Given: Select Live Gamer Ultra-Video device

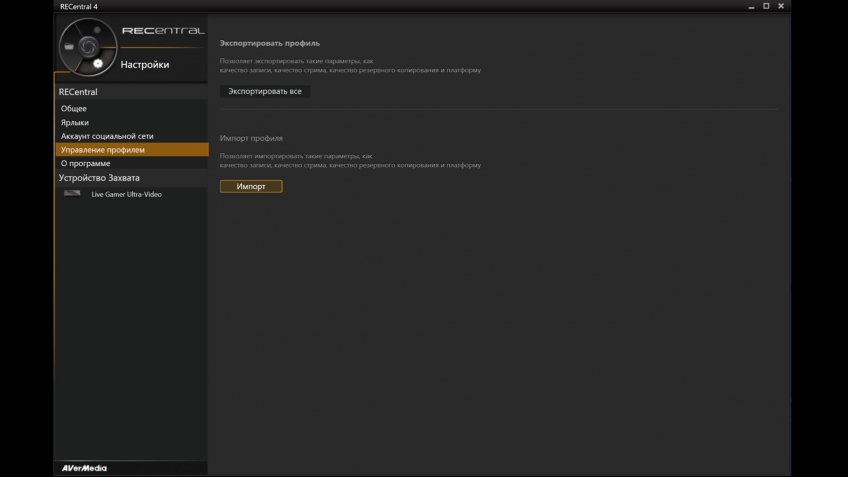Looking at the screenshot, I should 127,194.
